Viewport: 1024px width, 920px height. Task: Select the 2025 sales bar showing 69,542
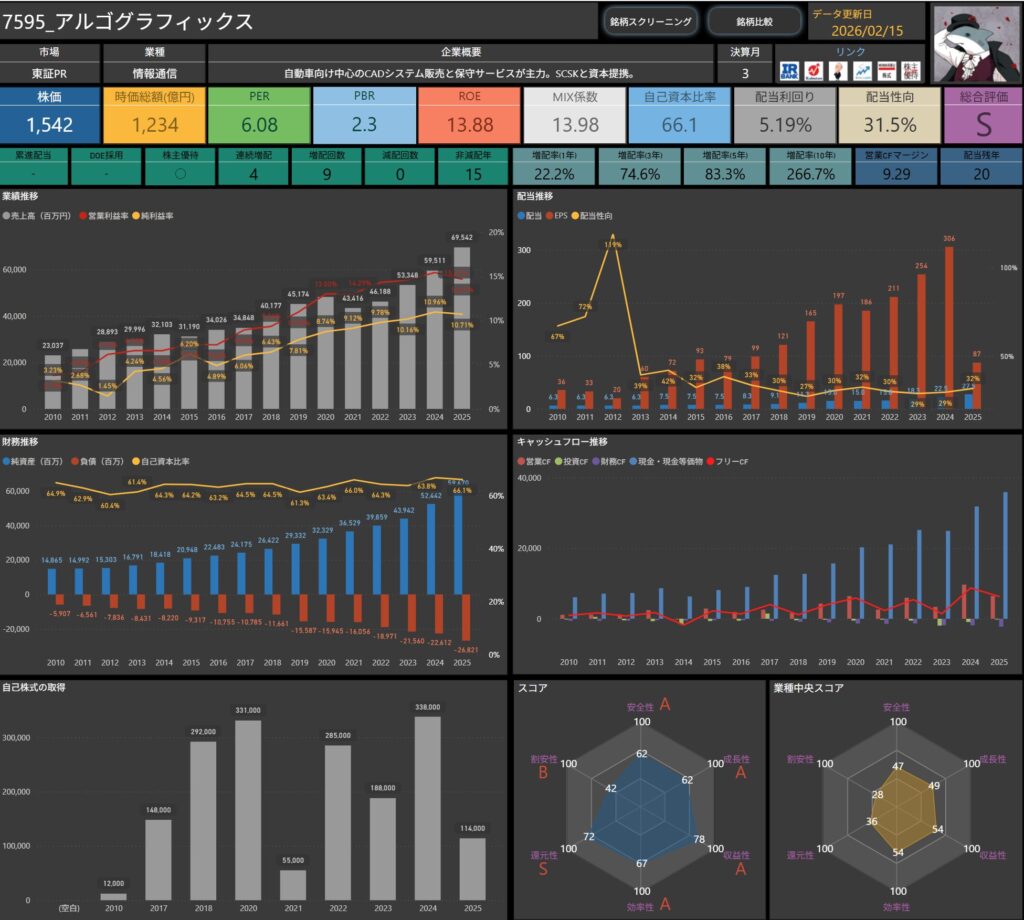click(461, 330)
